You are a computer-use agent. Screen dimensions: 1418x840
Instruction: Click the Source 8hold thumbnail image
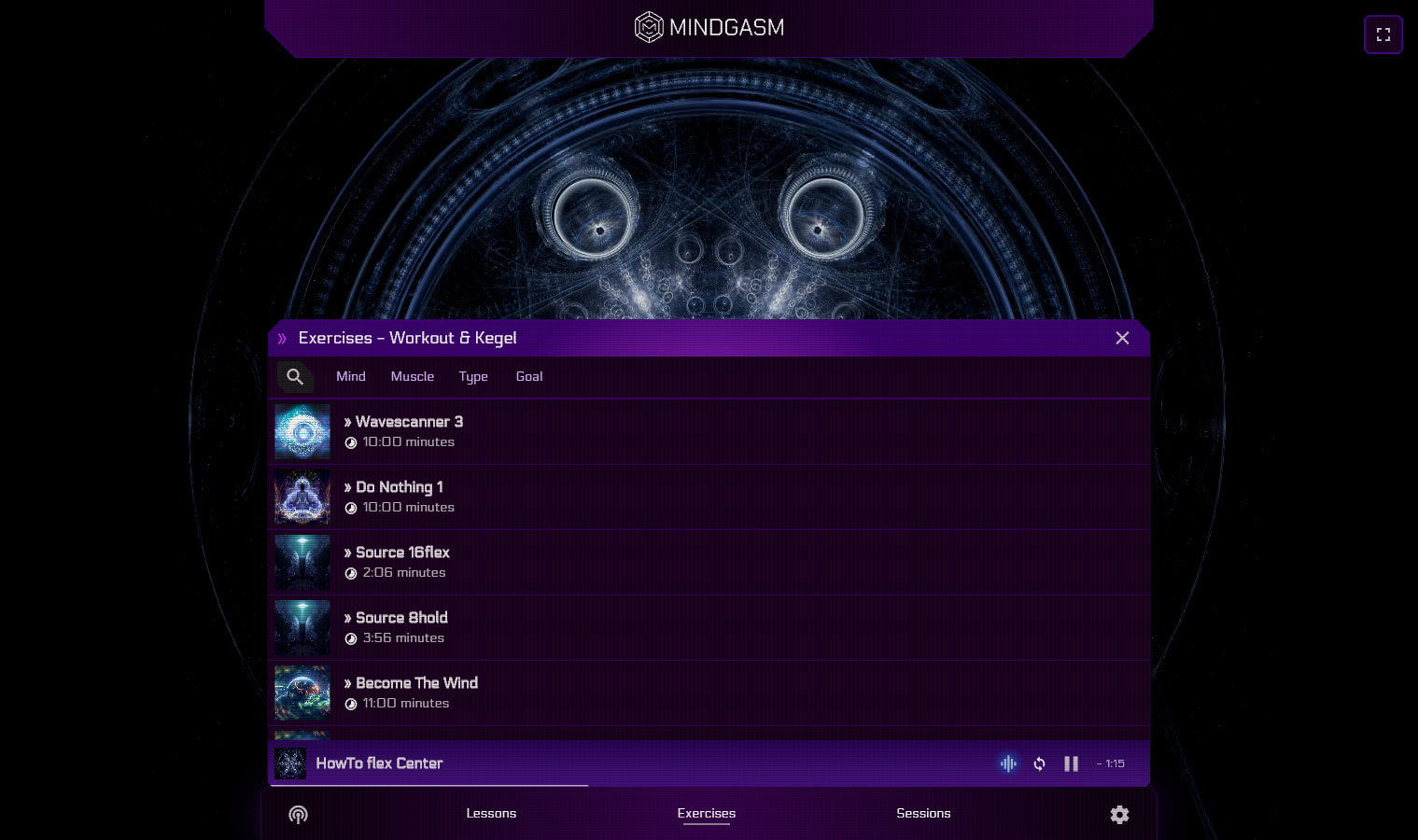[x=302, y=627]
